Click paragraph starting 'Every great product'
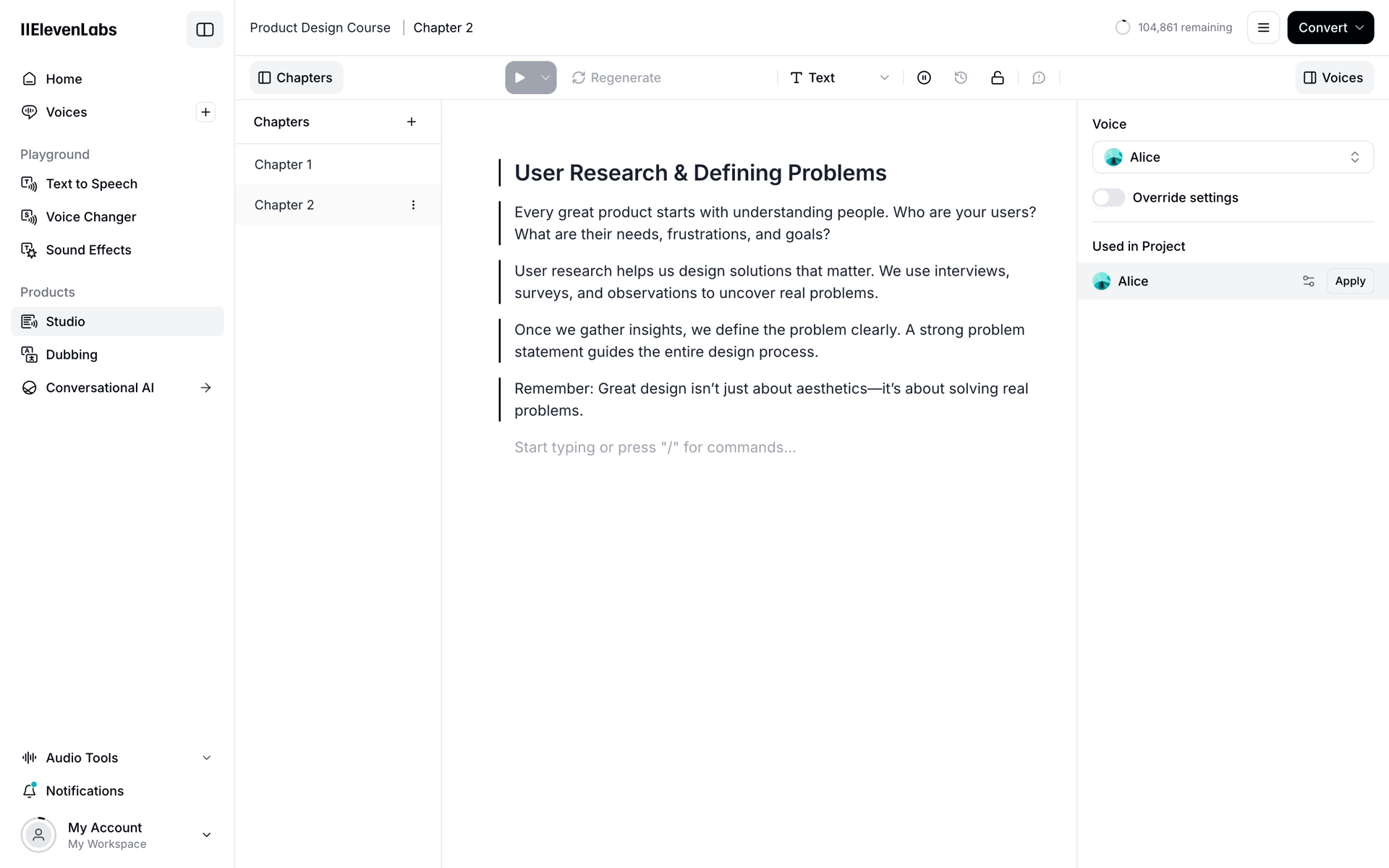 tap(775, 223)
